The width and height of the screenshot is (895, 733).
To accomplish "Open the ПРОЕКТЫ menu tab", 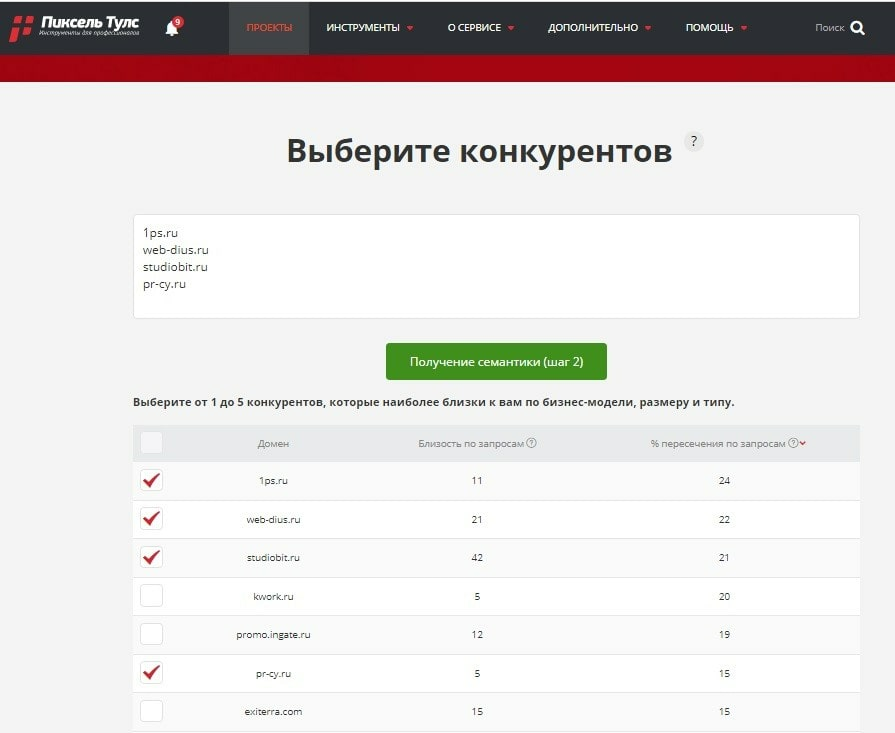I will pyautogui.click(x=269, y=27).
